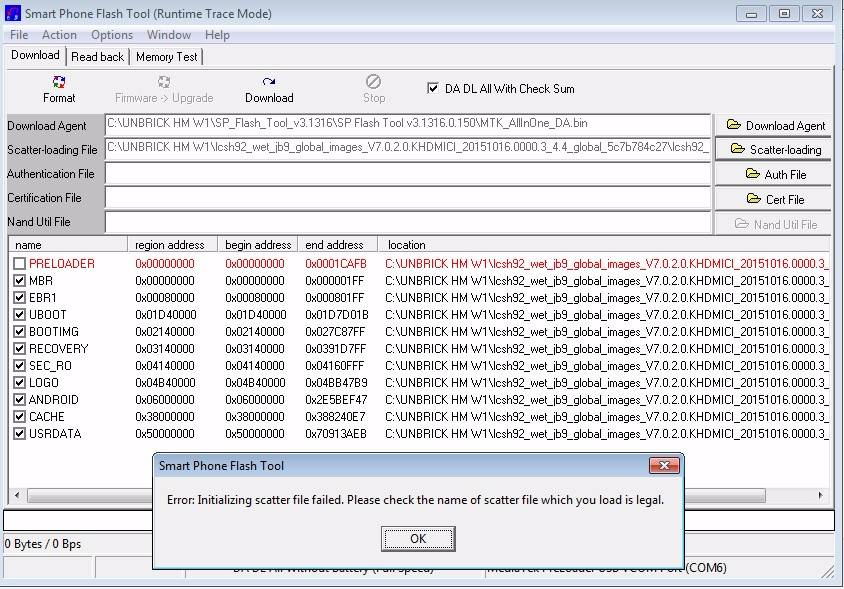Viewport: 844px width, 589px height.
Task: Toggle DA DL All With Check Sum
Action: [433, 88]
